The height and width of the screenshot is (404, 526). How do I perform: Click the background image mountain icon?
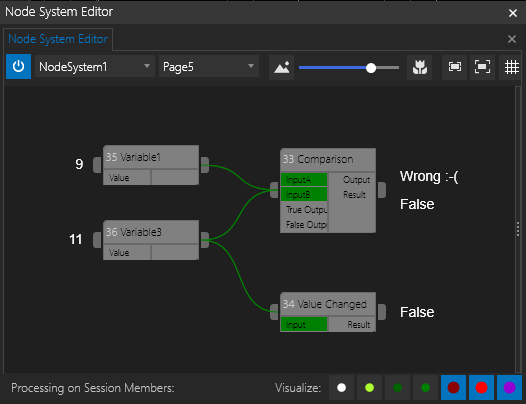click(x=281, y=67)
